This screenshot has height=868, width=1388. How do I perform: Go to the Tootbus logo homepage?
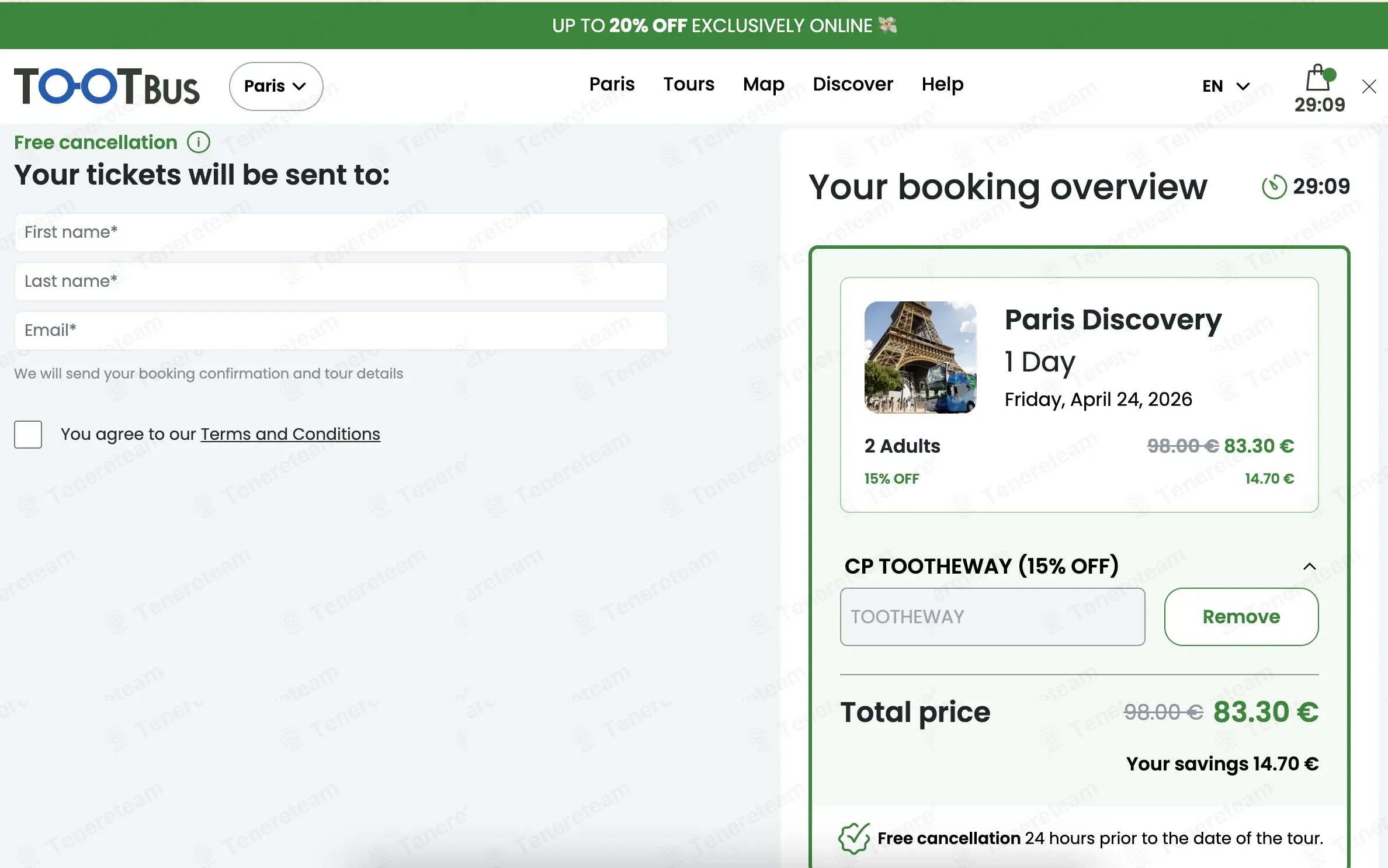107,86
